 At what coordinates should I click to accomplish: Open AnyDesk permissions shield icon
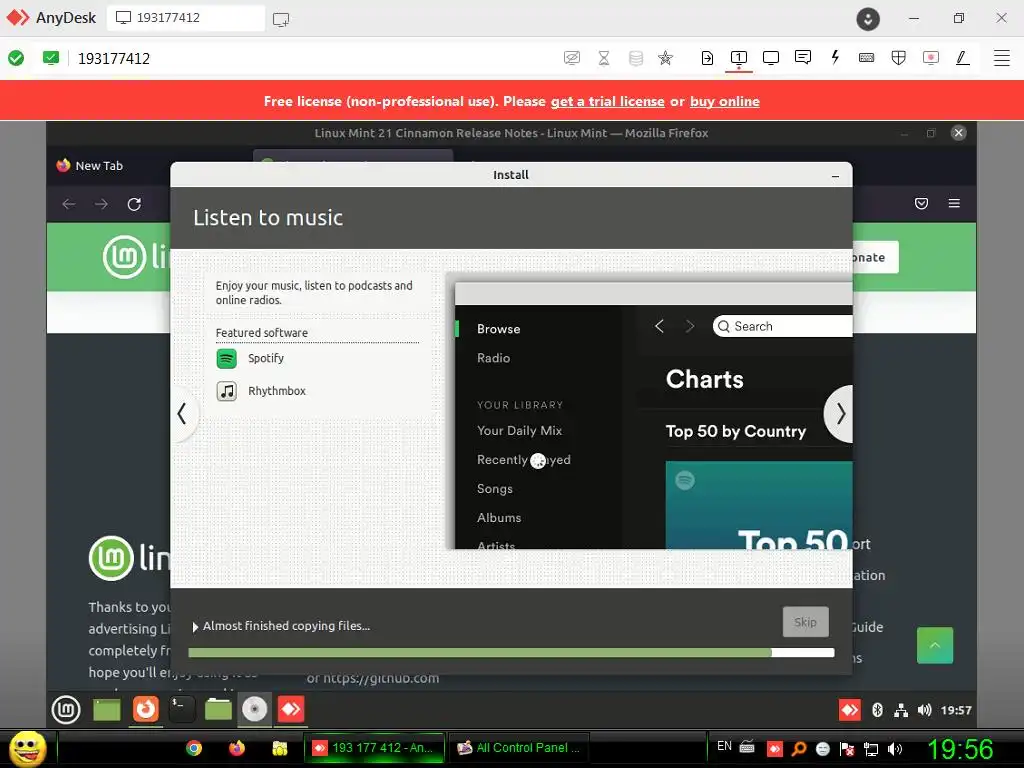pyautogui.click(x=899, y=58)
